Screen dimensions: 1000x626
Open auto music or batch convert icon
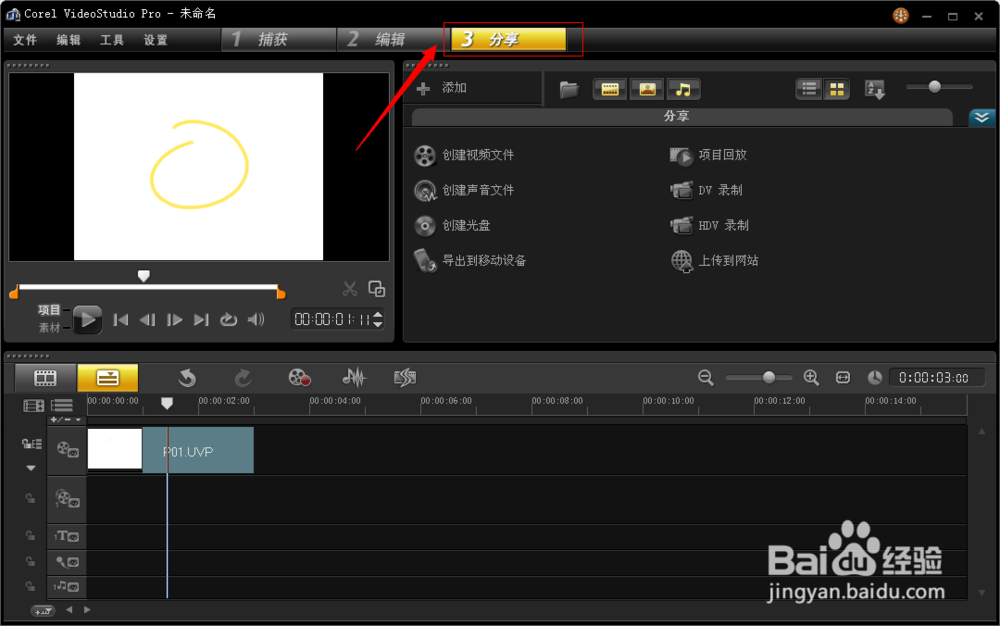pos(405,377)
